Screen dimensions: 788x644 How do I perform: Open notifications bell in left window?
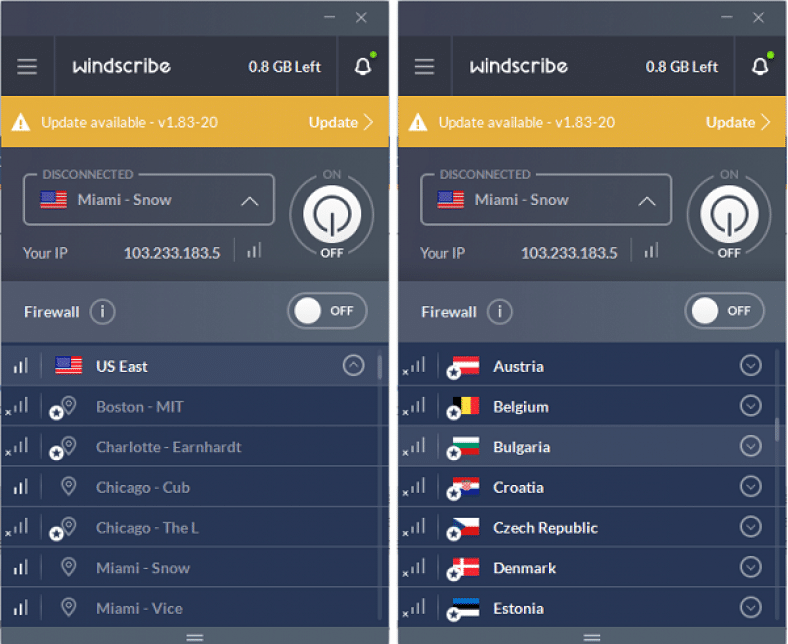coord(363,66)
